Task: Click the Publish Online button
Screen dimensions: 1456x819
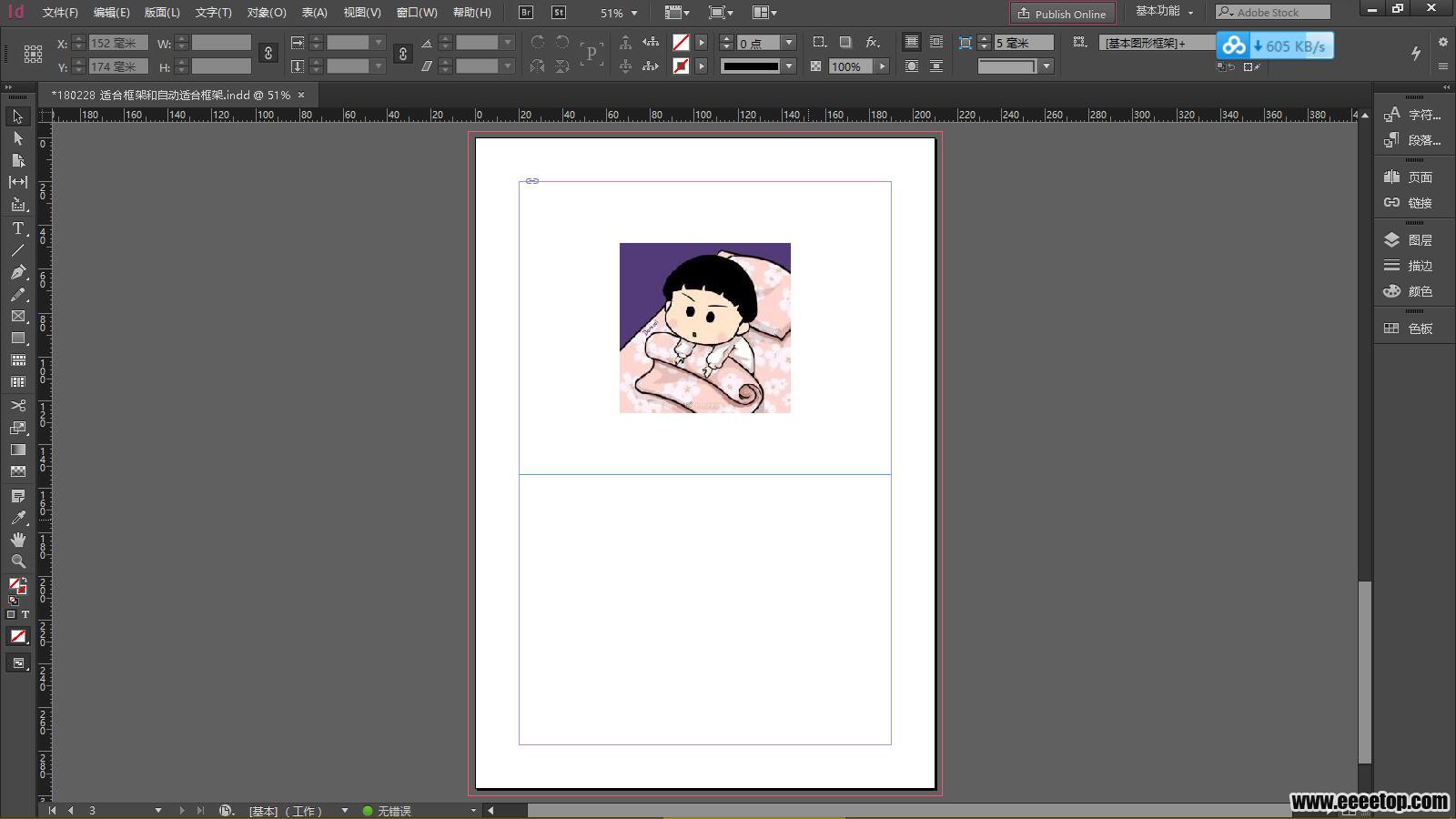Action: click(1062, 13)
